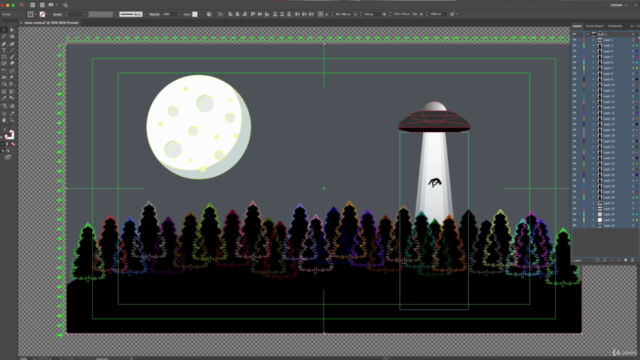Image resolution: width=640 pixels, height=360 pixels.
Task: Click Horizontal Align Center icon
Action: click(x=237, y=14)
